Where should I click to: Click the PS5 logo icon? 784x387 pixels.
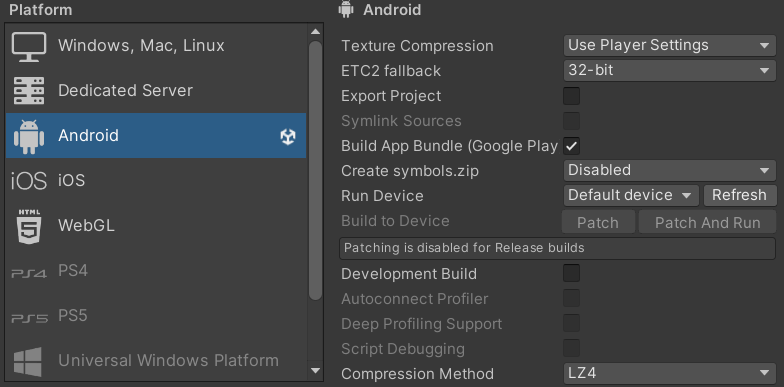(29, 318)
